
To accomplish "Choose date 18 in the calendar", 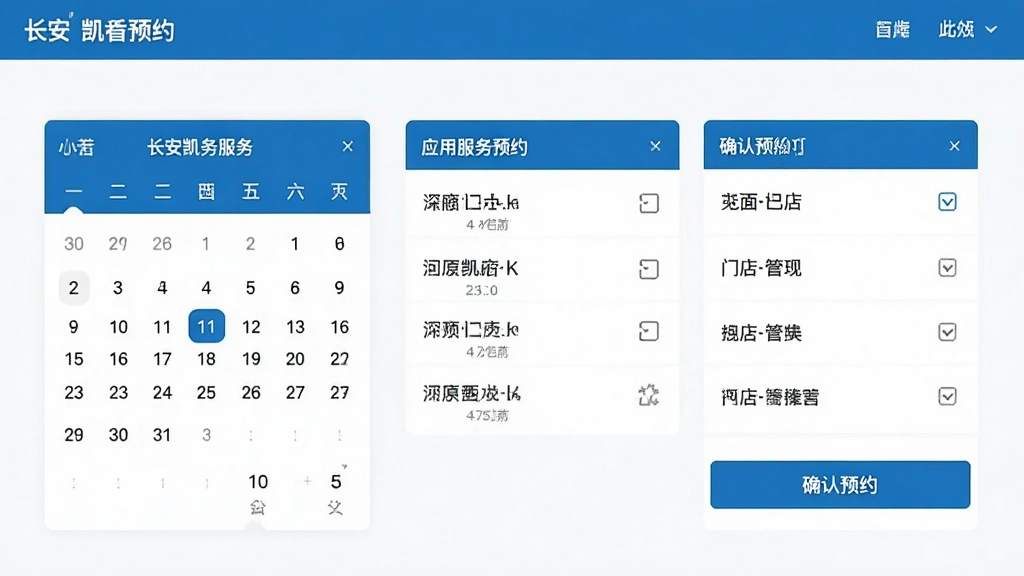I will click(206, 359).
